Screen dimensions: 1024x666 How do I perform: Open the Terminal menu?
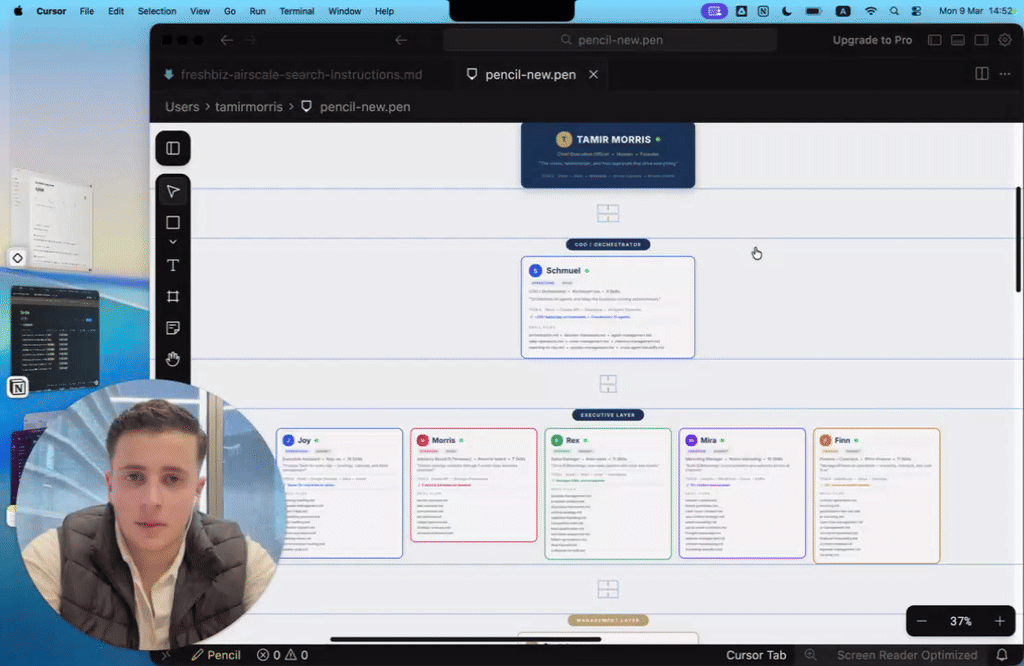pyautogui.click(x=296, y=11)
